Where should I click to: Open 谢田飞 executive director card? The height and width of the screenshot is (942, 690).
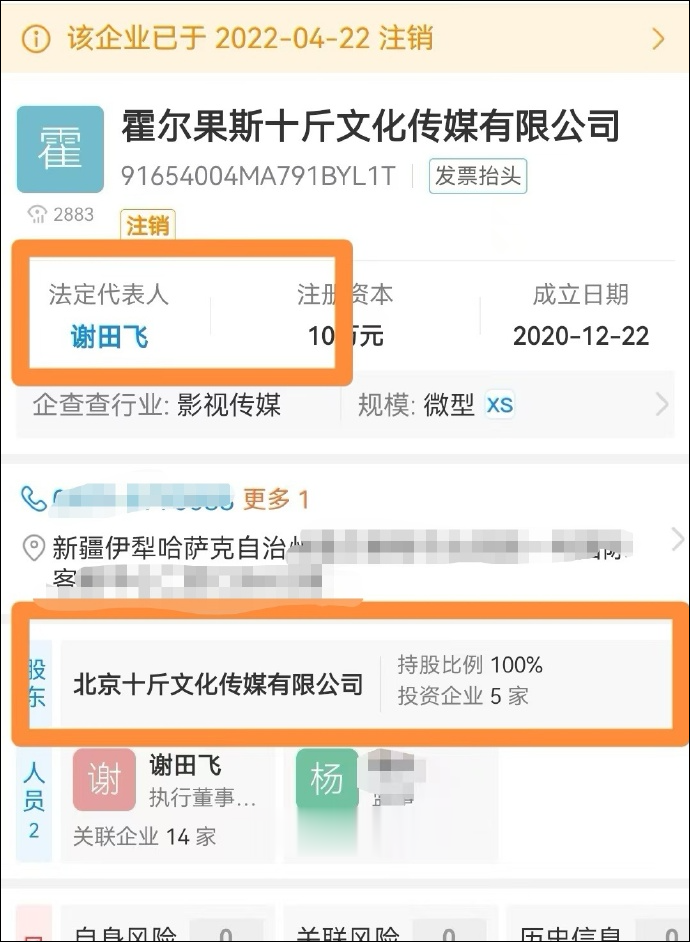coord(168,805)
